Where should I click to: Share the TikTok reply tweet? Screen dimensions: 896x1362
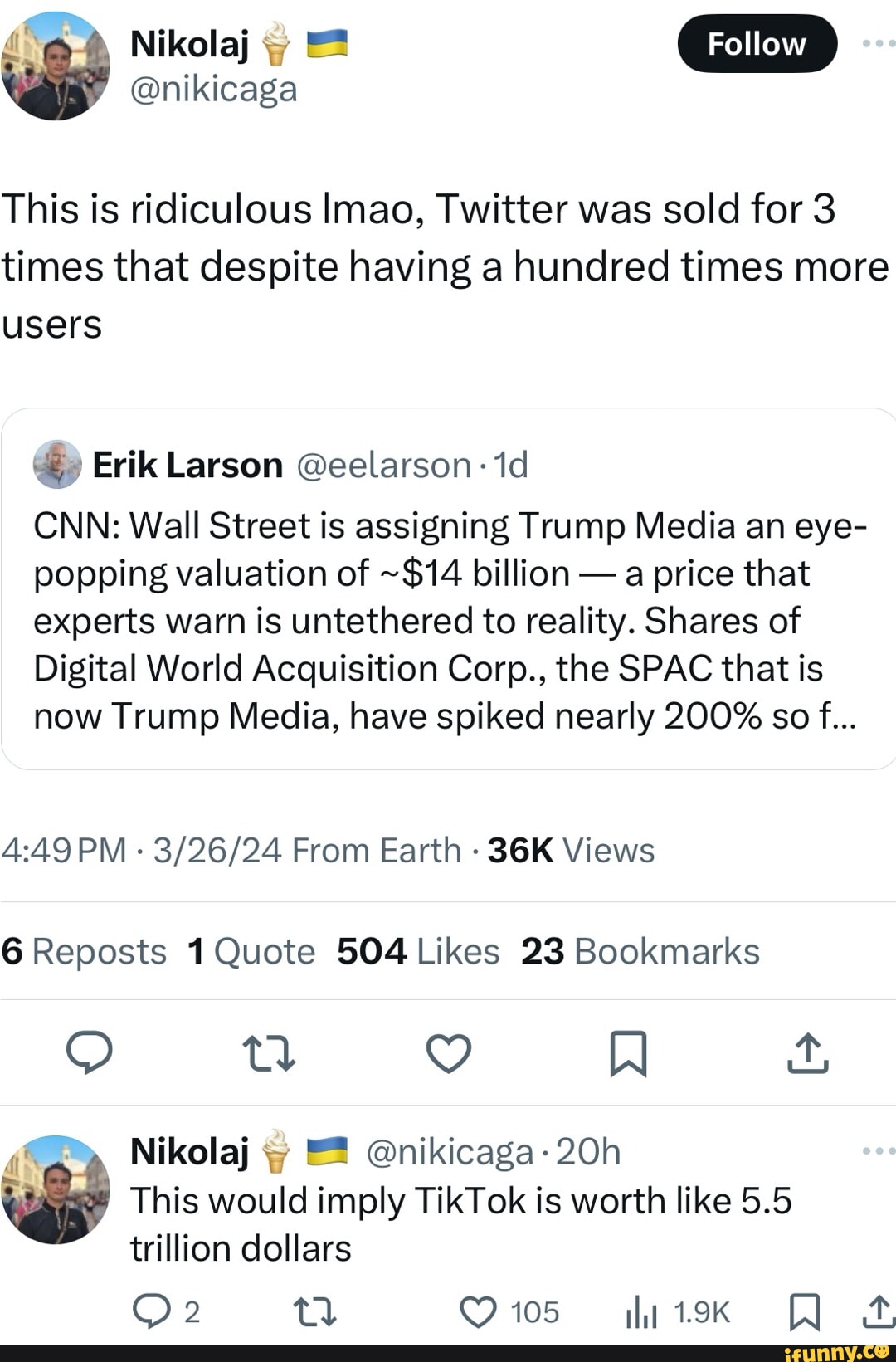pos(878,1311)
